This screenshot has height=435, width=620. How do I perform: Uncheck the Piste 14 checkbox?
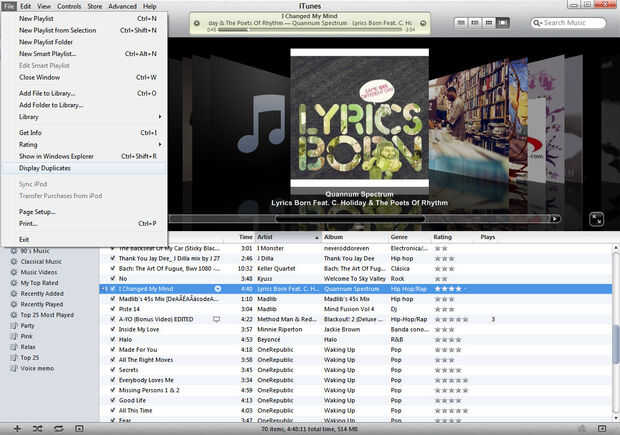pos(112,309)
